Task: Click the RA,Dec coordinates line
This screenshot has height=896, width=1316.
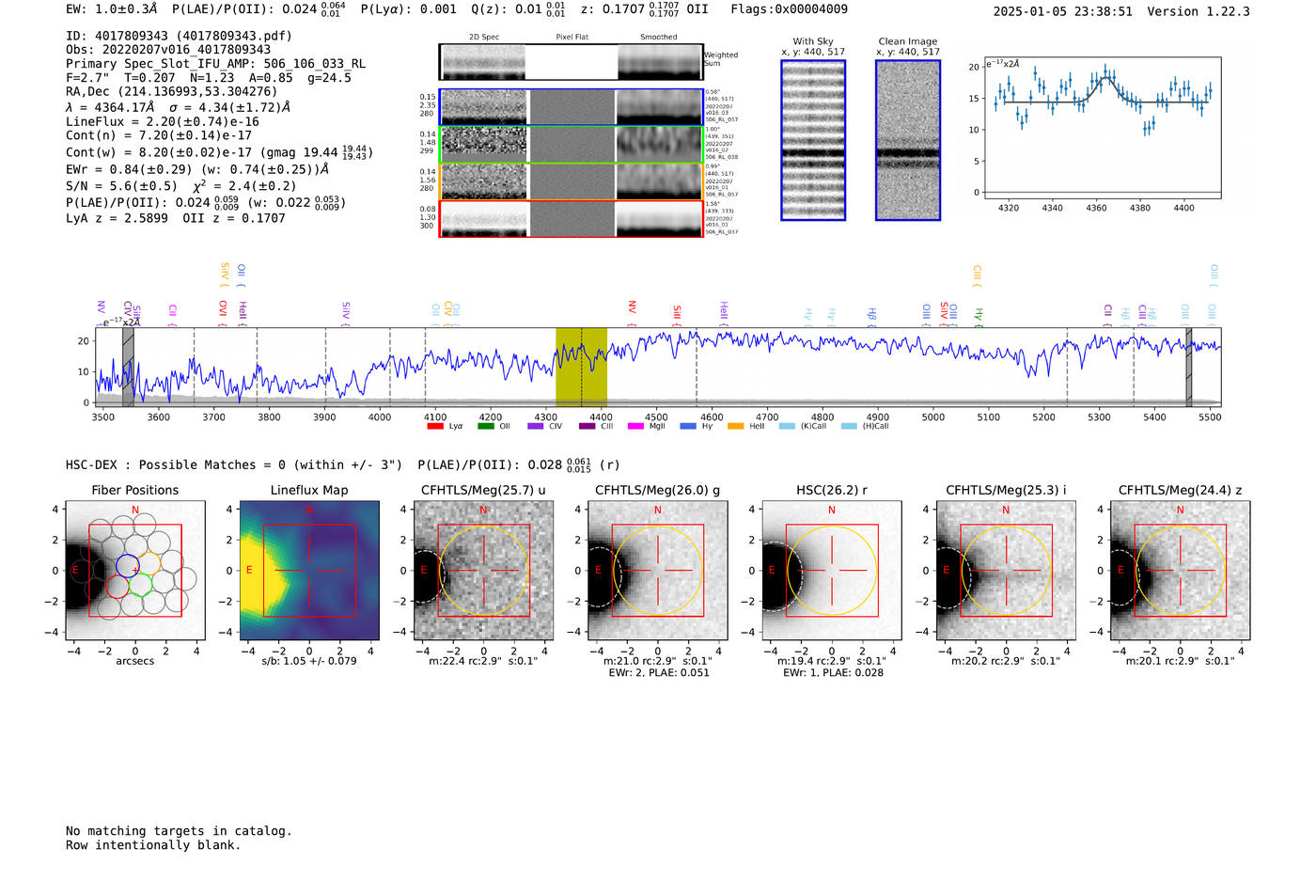Action: tap(172, 92)
